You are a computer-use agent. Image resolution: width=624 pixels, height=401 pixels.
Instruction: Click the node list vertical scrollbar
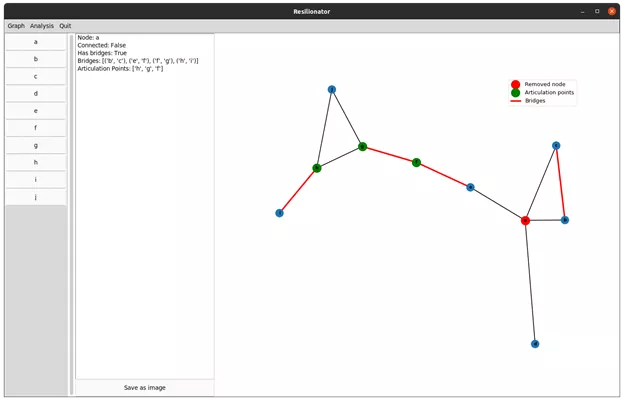tap(72, 215)
